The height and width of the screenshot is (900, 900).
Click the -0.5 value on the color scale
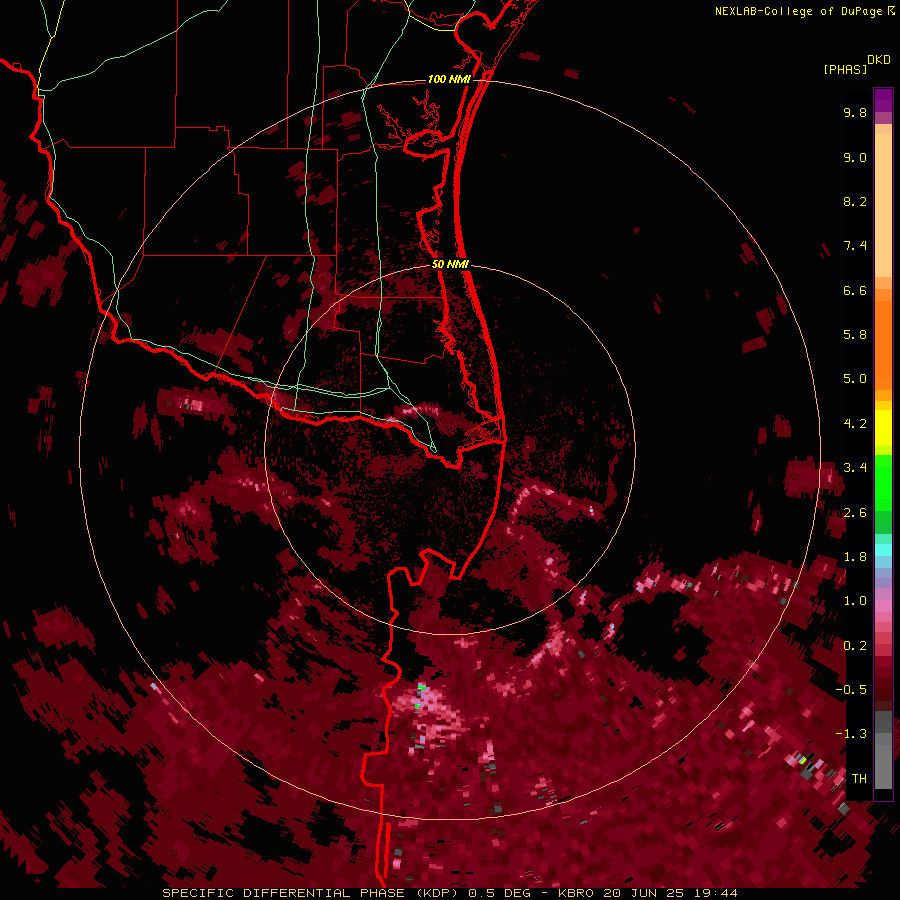coord(851,689)
